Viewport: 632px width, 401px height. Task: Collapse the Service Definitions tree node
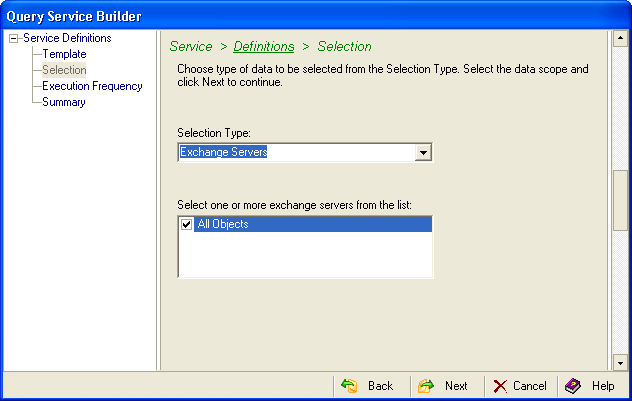pos(14,39)
